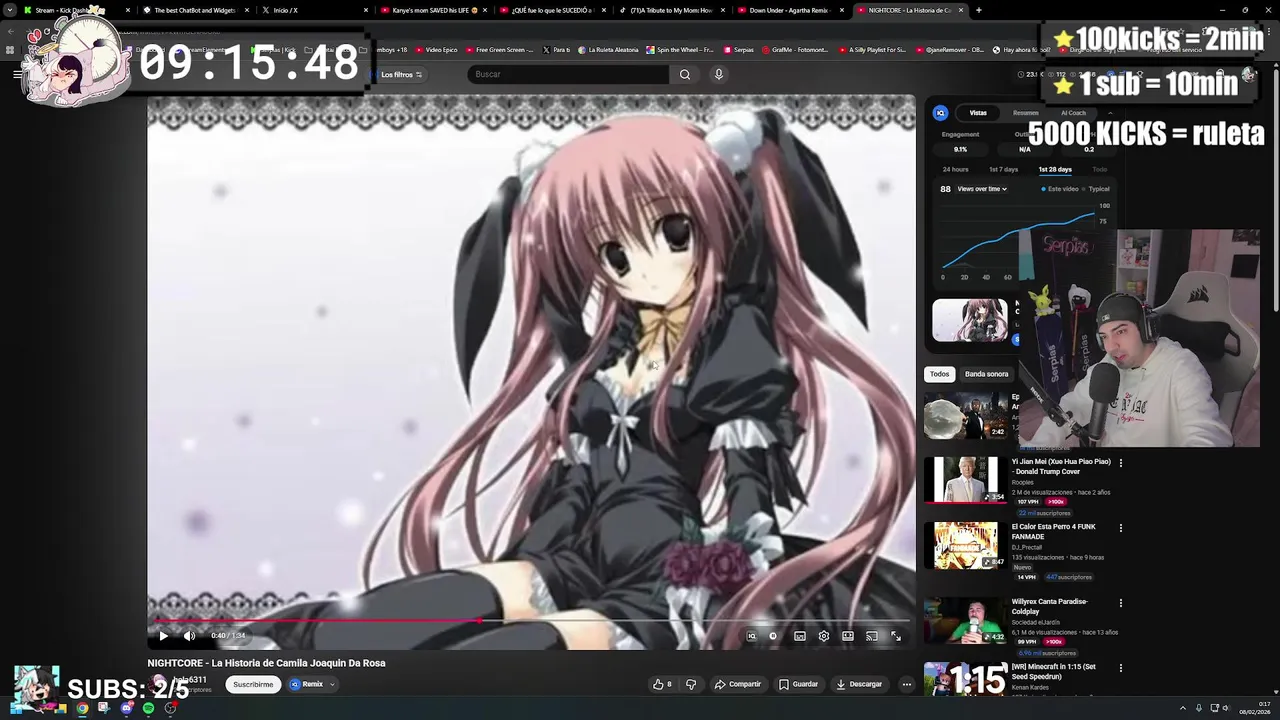Open the El Calor Esta Perro 4 FUNK thumbnail
1280x720 pixels.
tap(965, 545)
